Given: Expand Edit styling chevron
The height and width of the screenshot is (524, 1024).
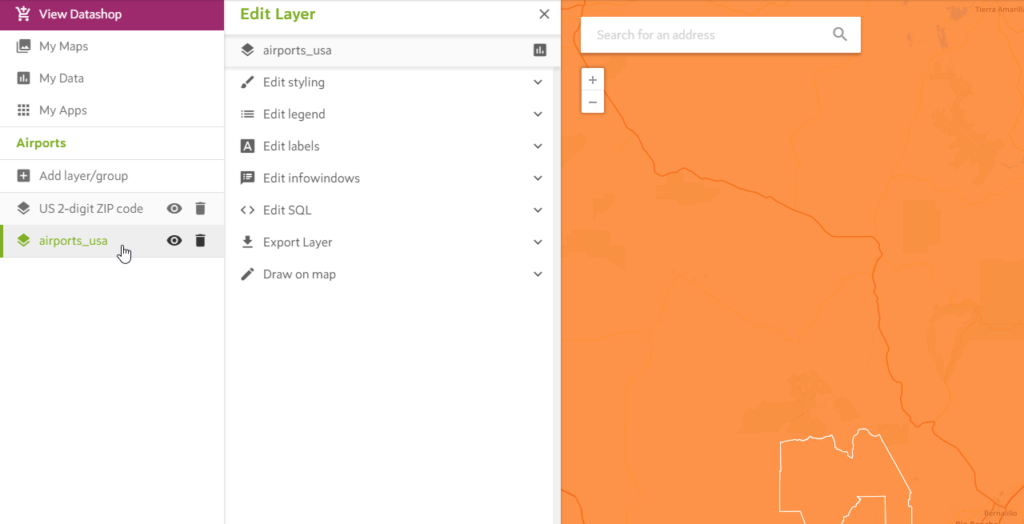Looking at the screenshot, I should click(538, 82).
